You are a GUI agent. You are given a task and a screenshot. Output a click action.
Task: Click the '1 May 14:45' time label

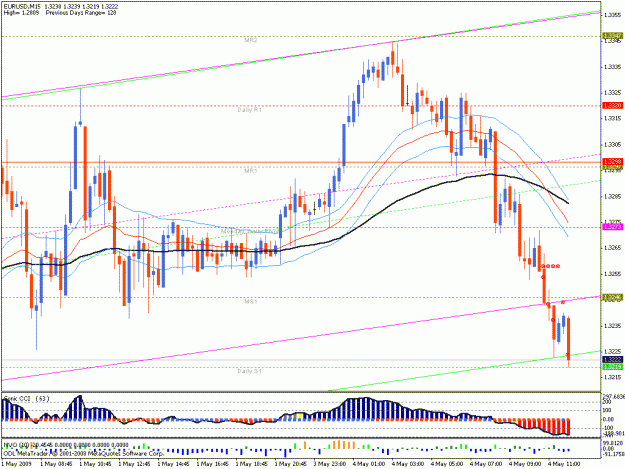(x=173, y=464)
